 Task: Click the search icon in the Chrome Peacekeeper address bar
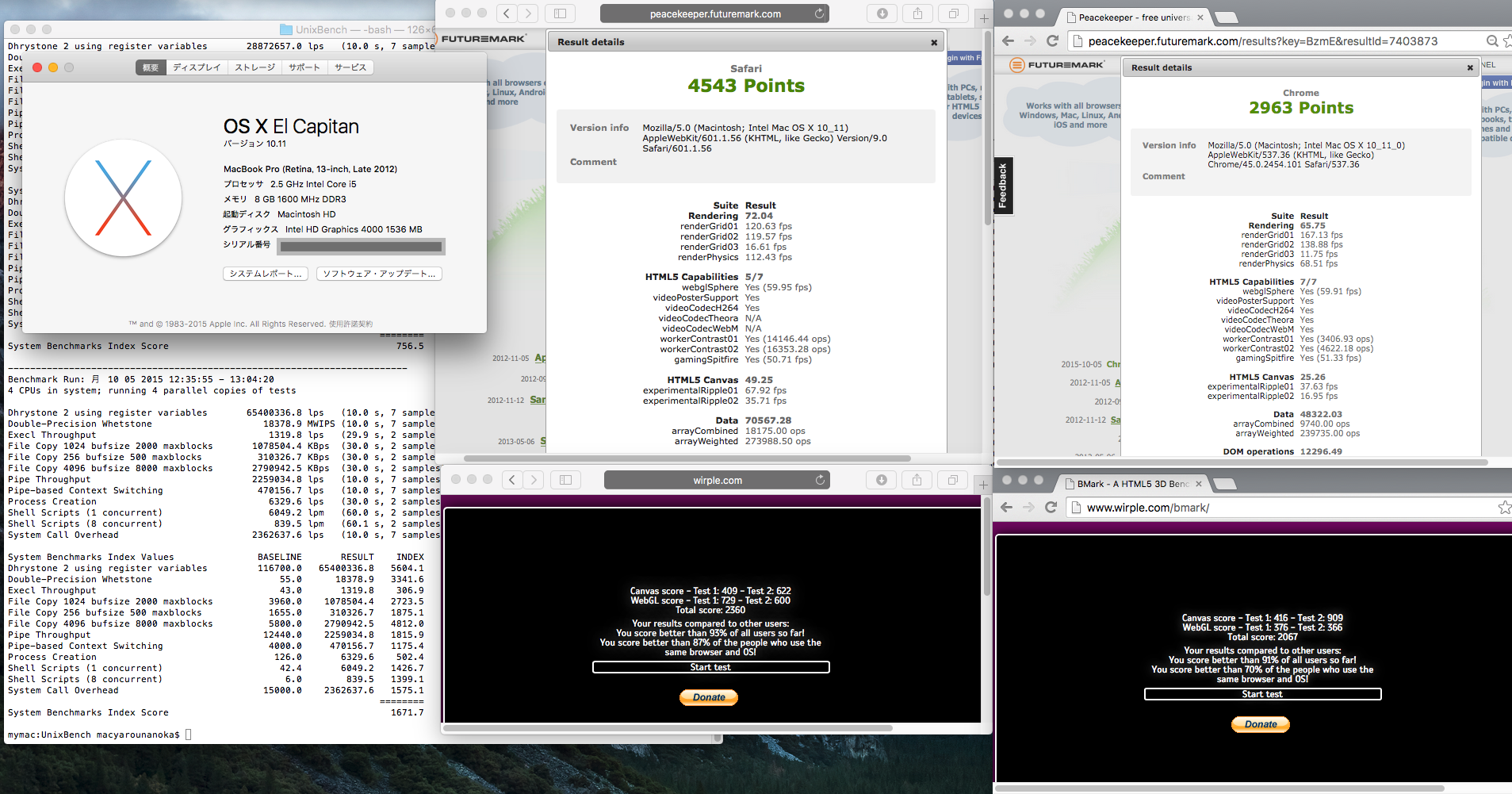click(1492, 41)
